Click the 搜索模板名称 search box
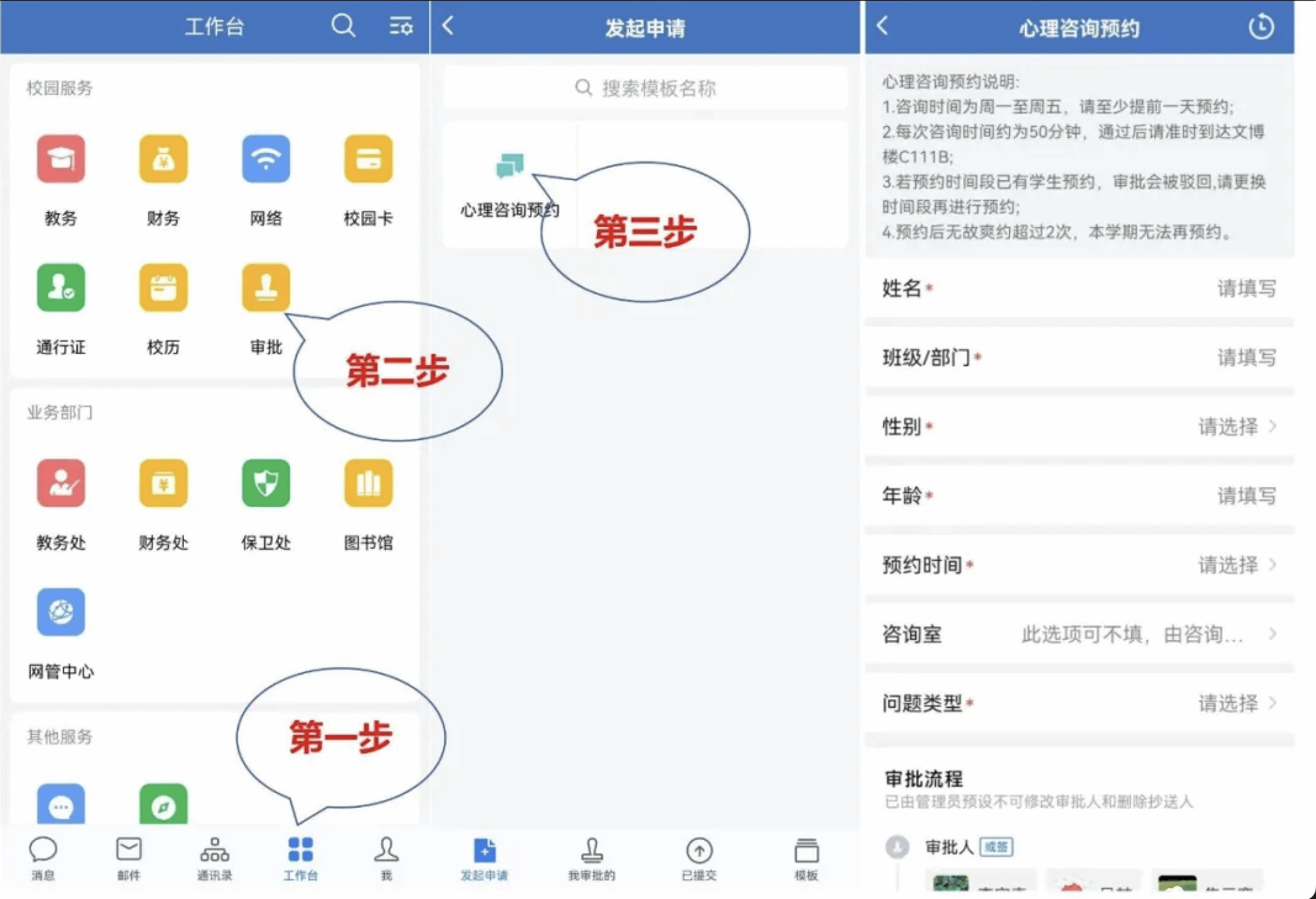 pyautogui.click(x=645, y=88)
